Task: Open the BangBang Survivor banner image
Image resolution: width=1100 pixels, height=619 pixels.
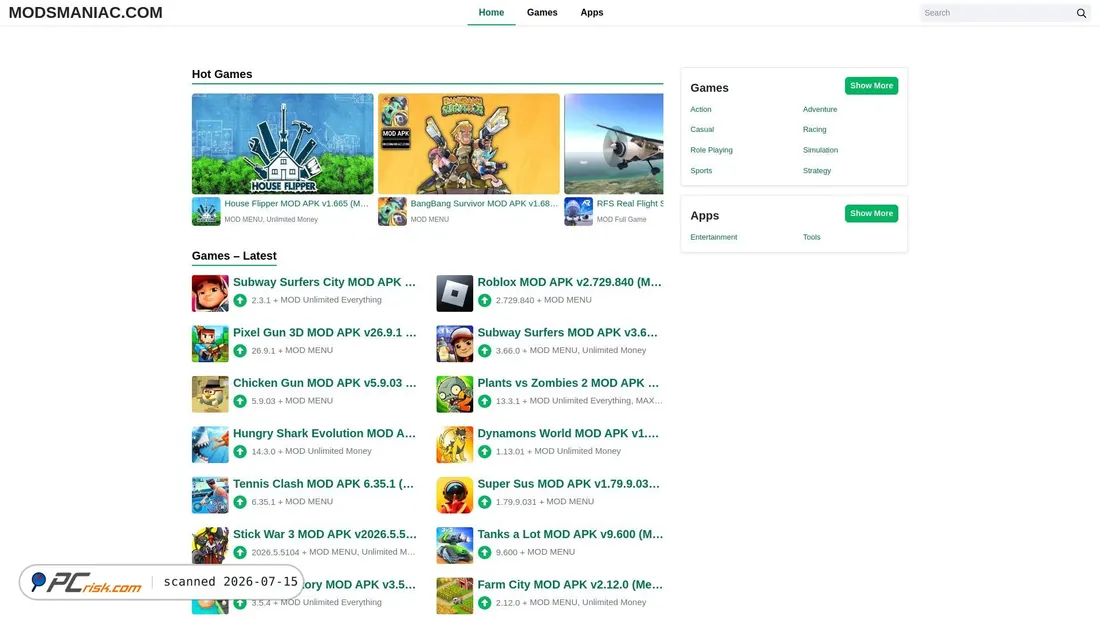Action: pos(469,144)
